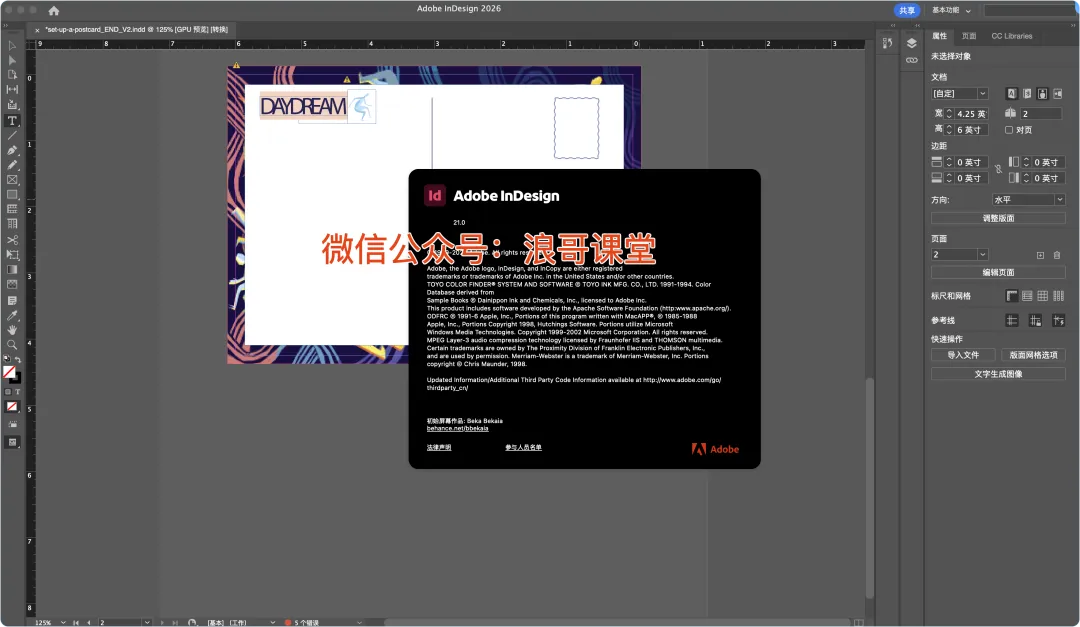Switch to the 页面 tab

tap(969, 36)
